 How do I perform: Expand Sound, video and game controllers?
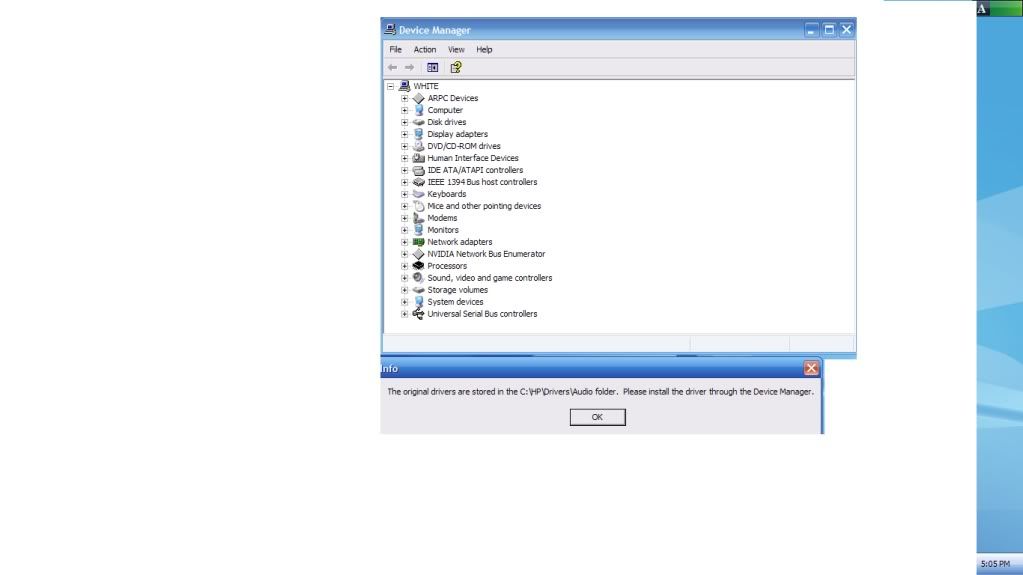point(405,278)
